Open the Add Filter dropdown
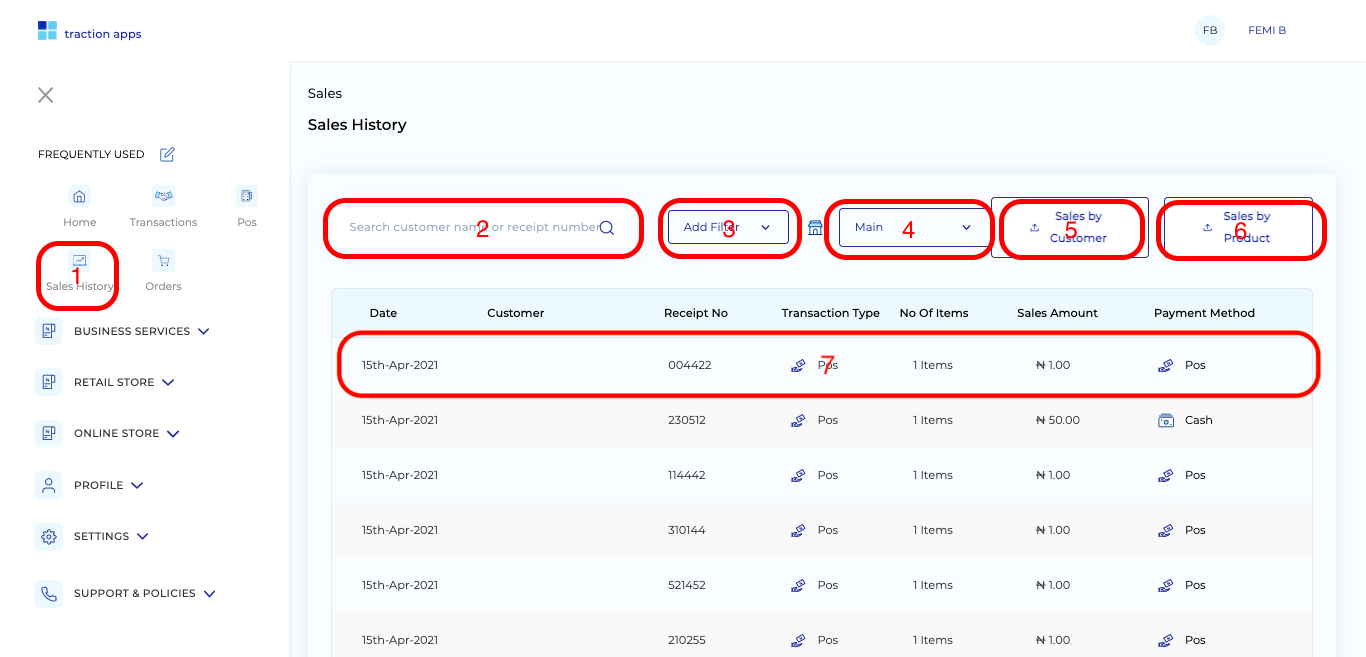 pos(728,227)
